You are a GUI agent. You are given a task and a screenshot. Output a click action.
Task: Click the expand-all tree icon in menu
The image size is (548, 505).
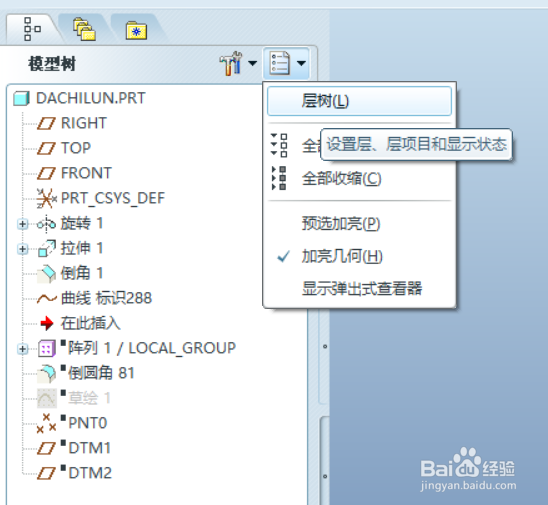pyautogui.click(x=279, y=145)
